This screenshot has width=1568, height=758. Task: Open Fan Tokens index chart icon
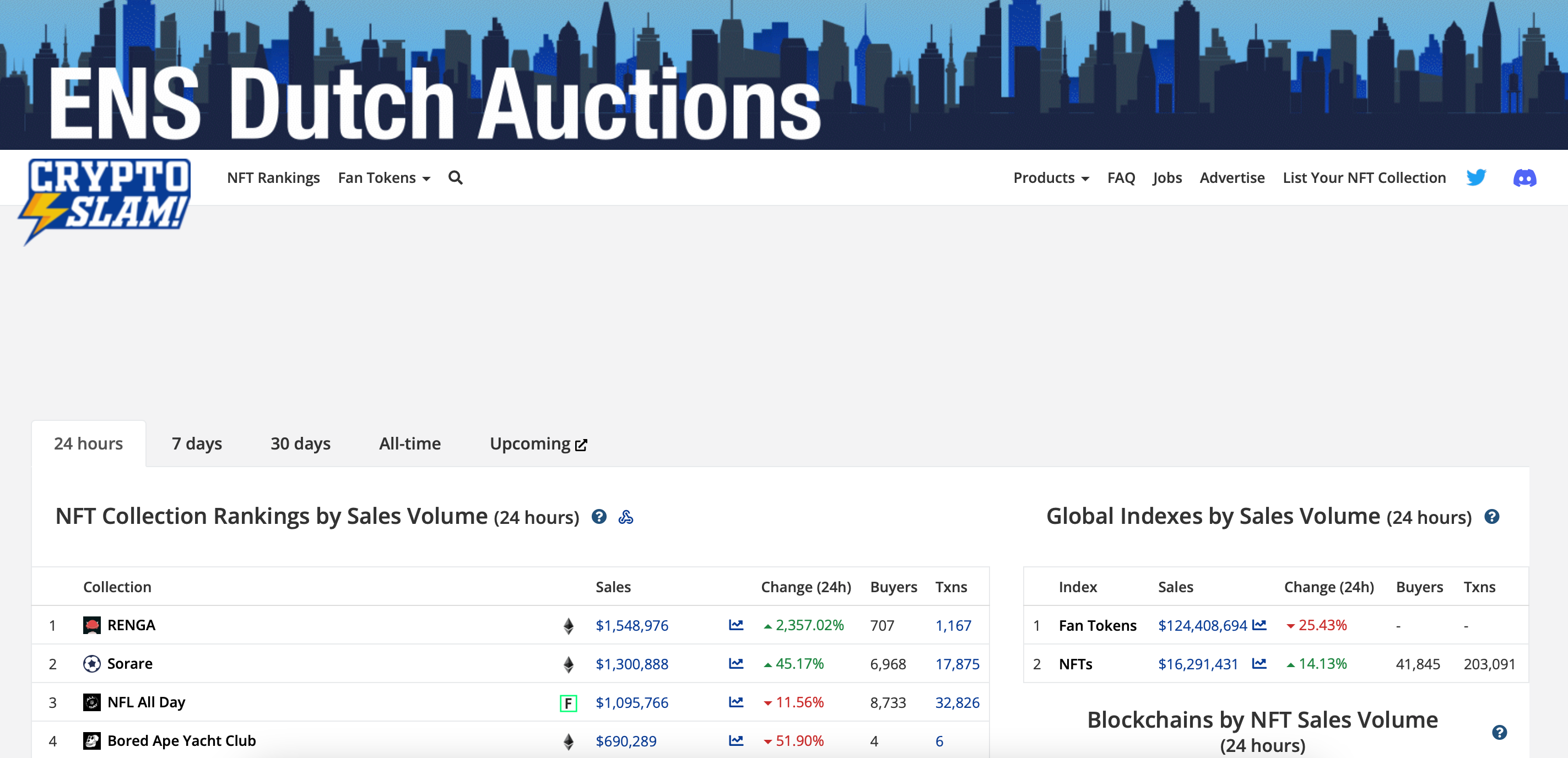pyautogui.click(x=1259, y=625)
